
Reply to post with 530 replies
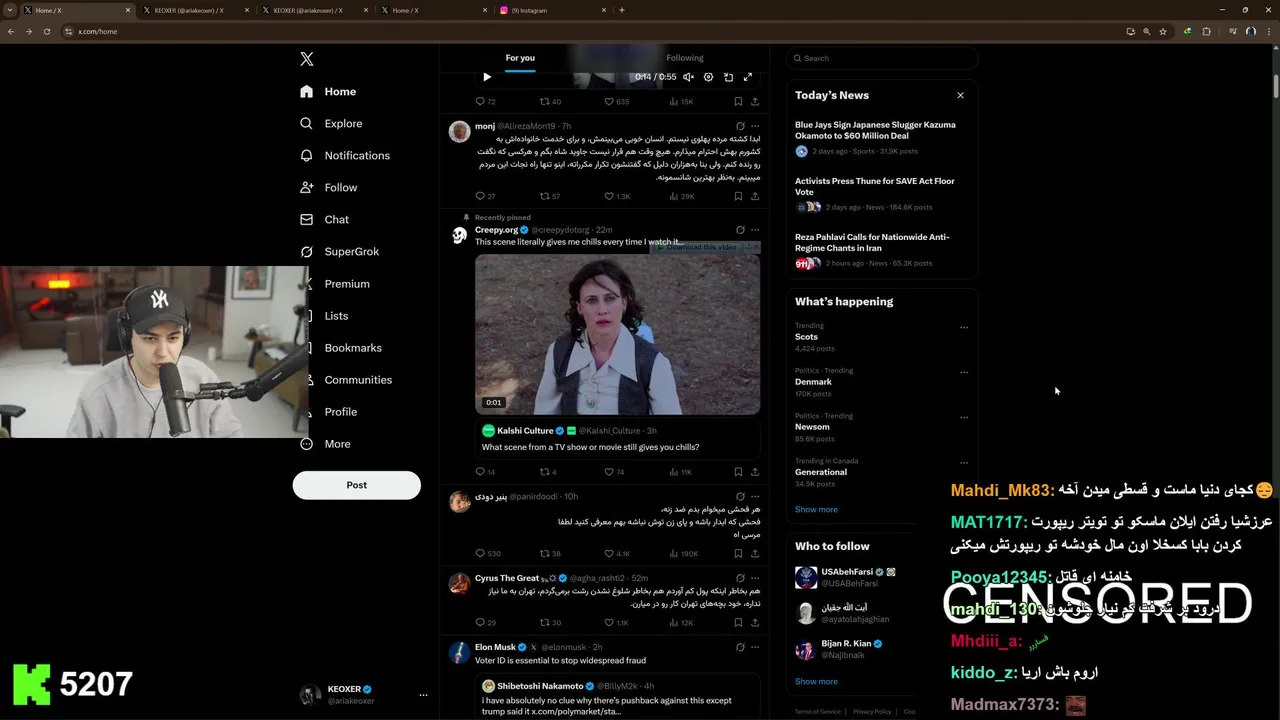[487, 553]
